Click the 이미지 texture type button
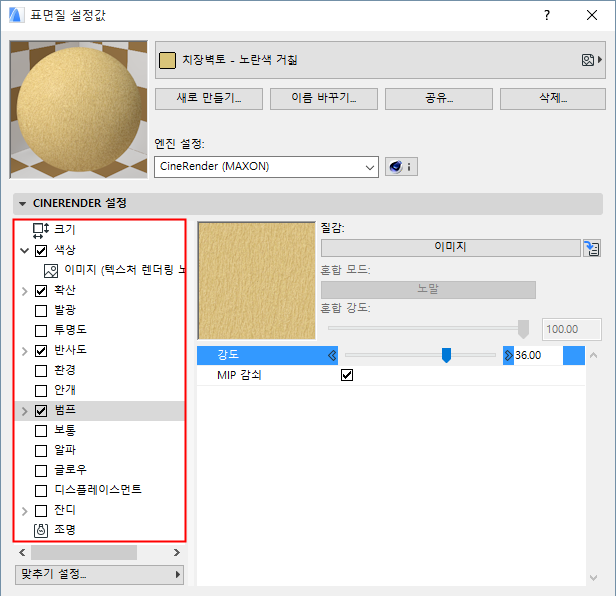The image size is (616, 596). [x=451, y=248]
